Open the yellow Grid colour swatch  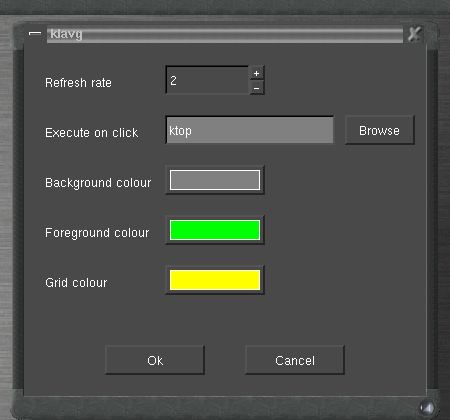click(x=215, y=280)
